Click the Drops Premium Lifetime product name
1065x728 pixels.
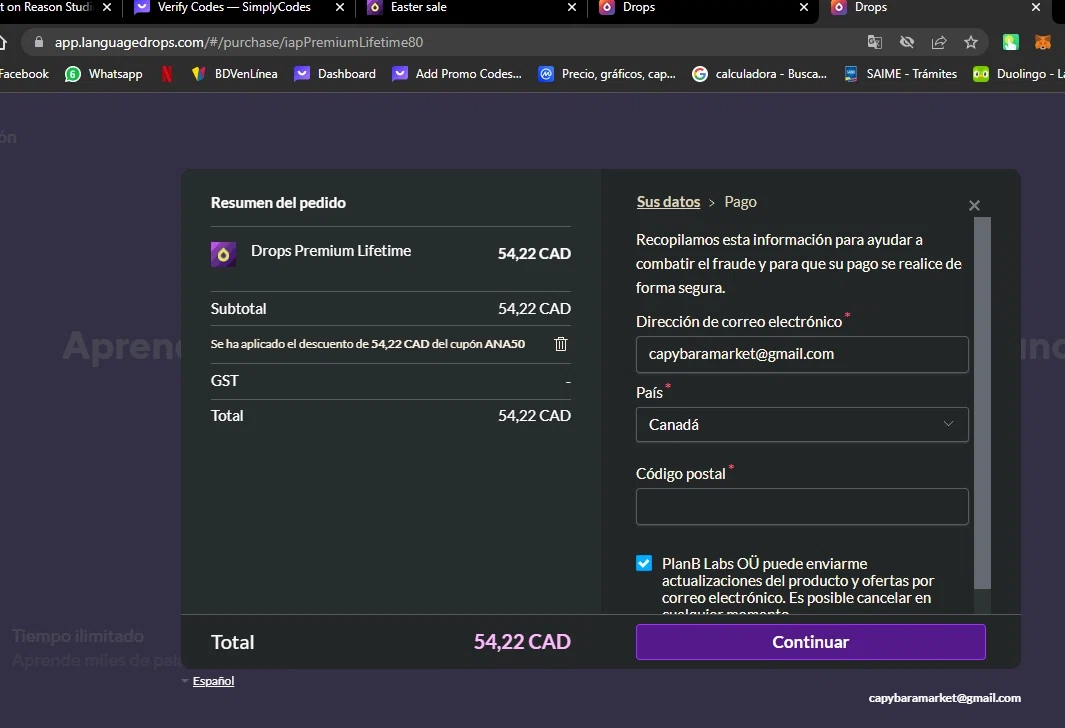point(331,251)
